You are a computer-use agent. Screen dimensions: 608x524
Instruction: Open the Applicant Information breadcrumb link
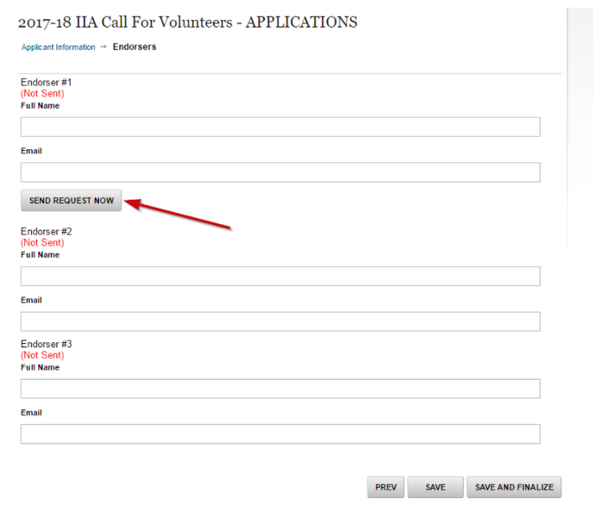58,47
